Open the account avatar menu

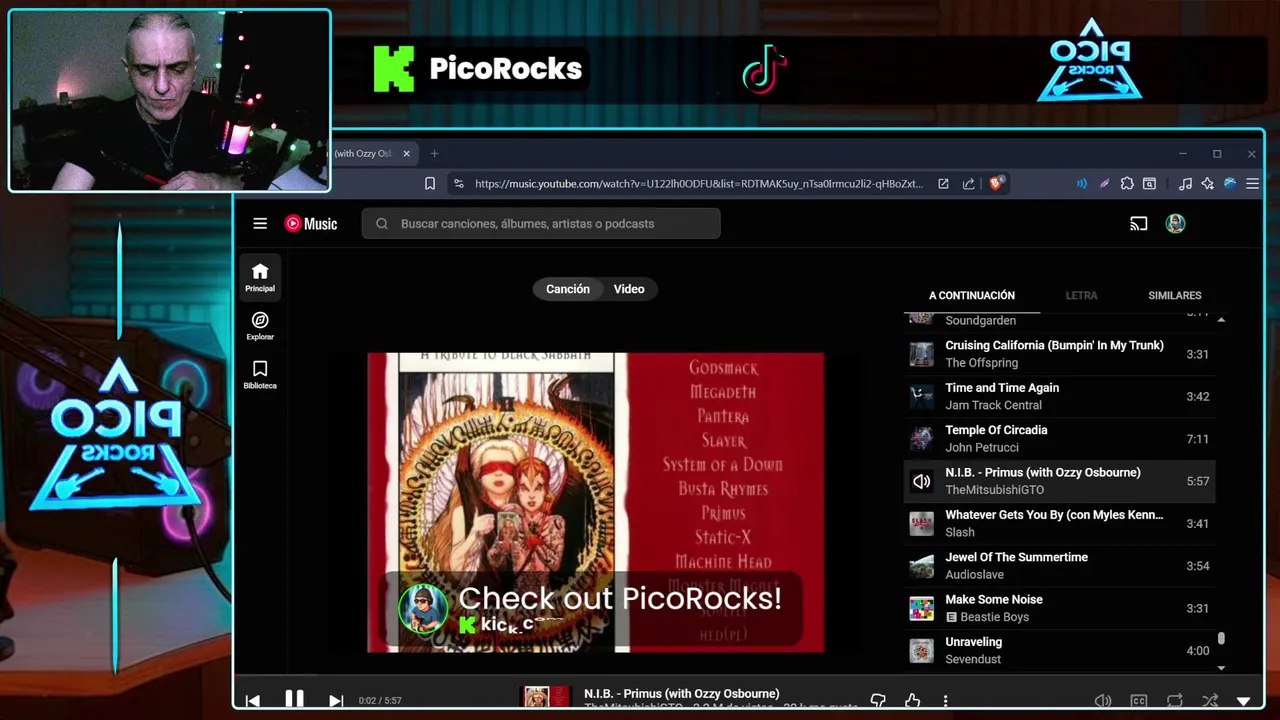coord(1175,224)
